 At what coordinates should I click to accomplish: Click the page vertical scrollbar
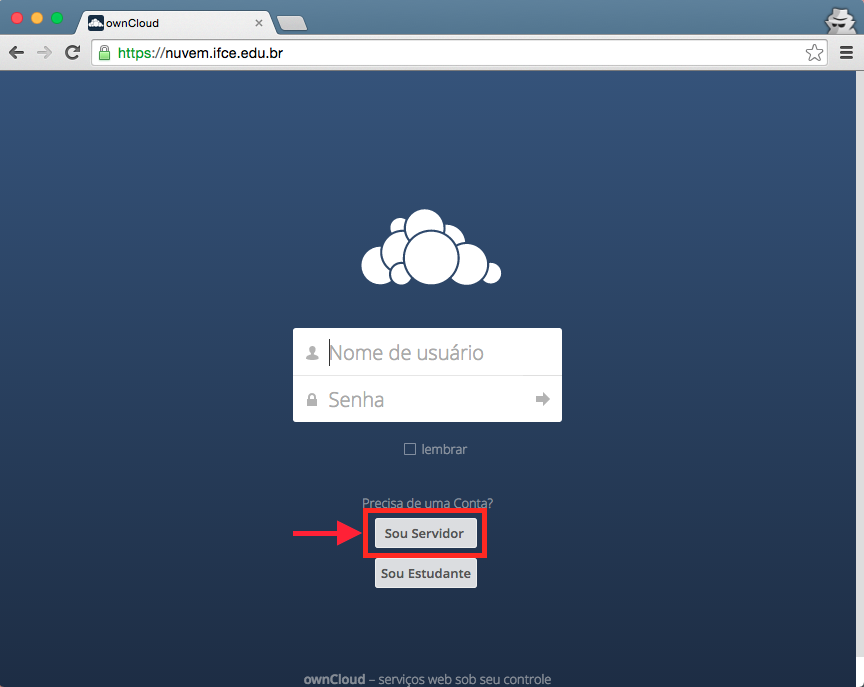[x=860, y=364]
